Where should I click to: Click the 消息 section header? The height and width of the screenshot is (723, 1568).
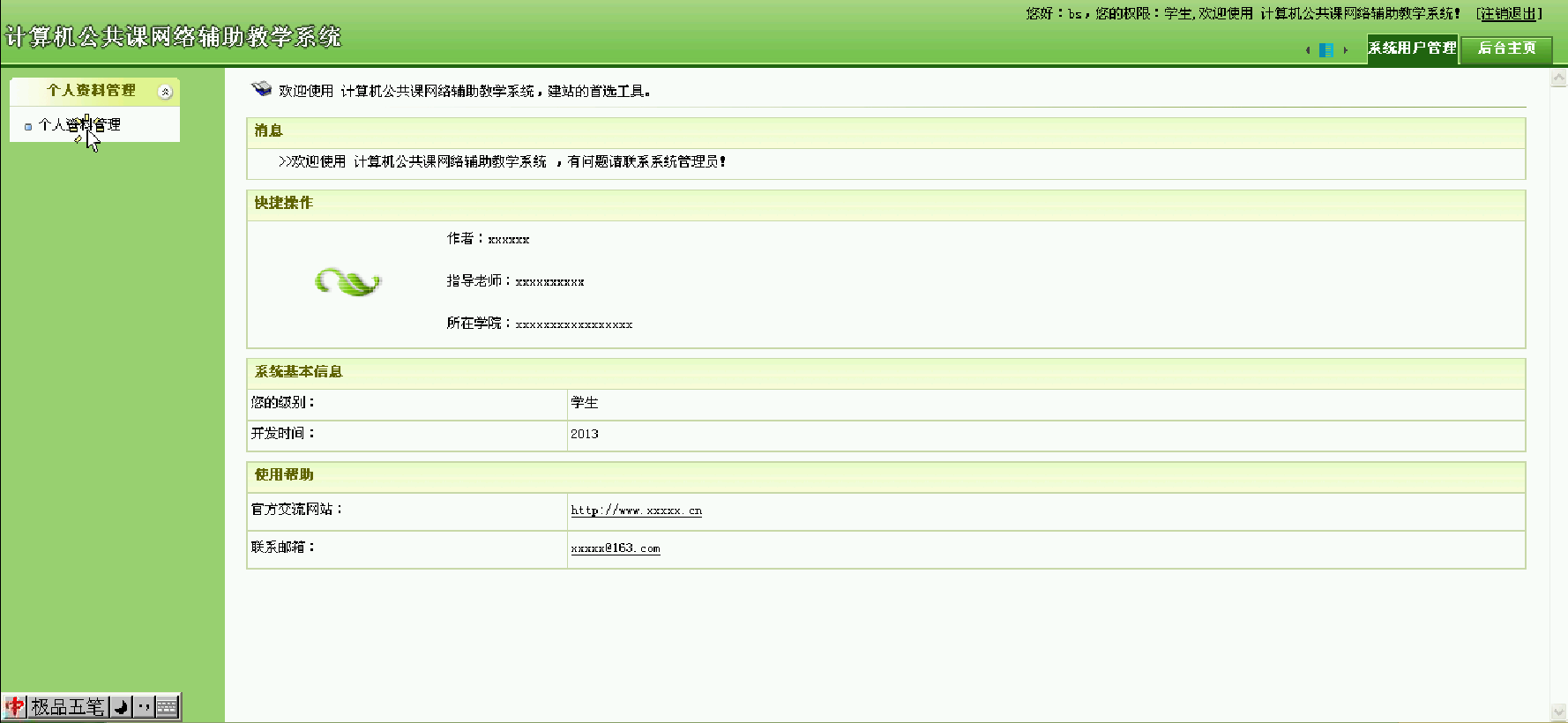886,133
